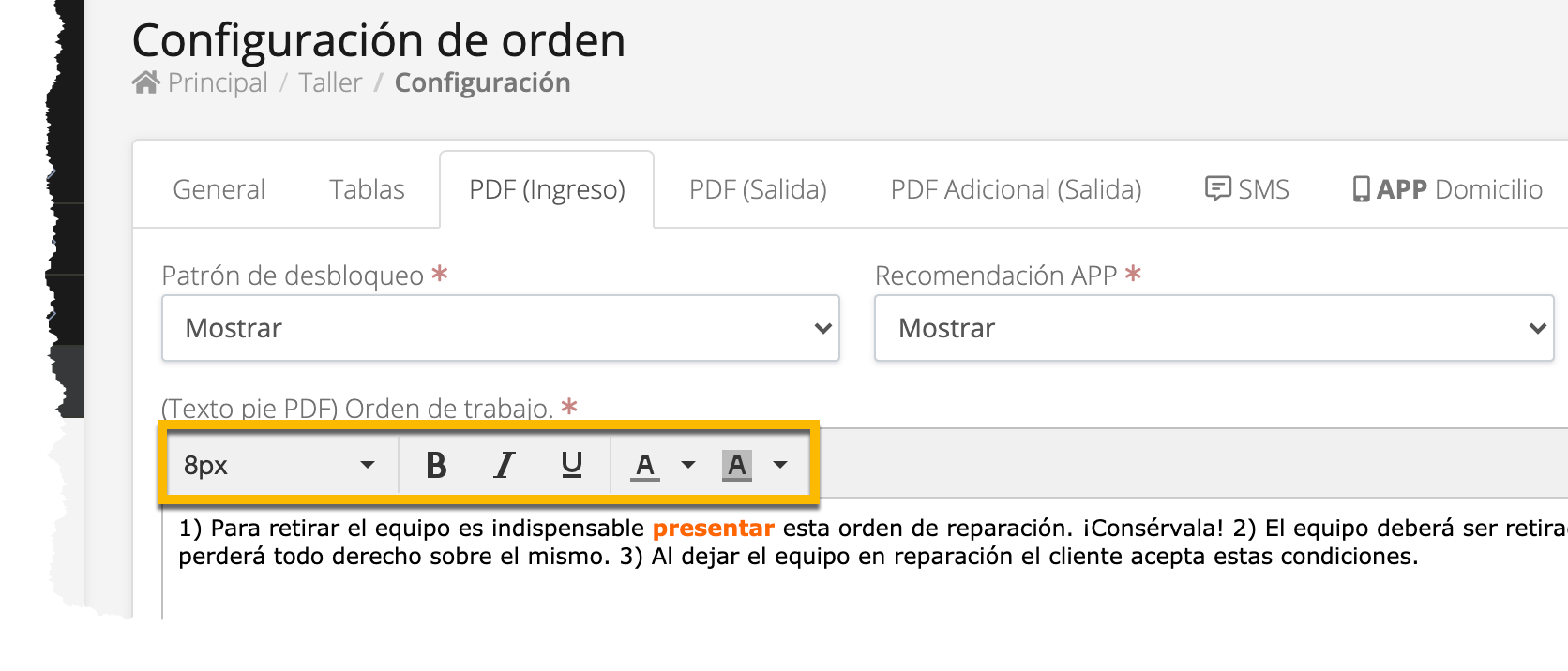Go to Taller in the breadcrumb
Screen dimensions: 1568x671
[330, 82]
